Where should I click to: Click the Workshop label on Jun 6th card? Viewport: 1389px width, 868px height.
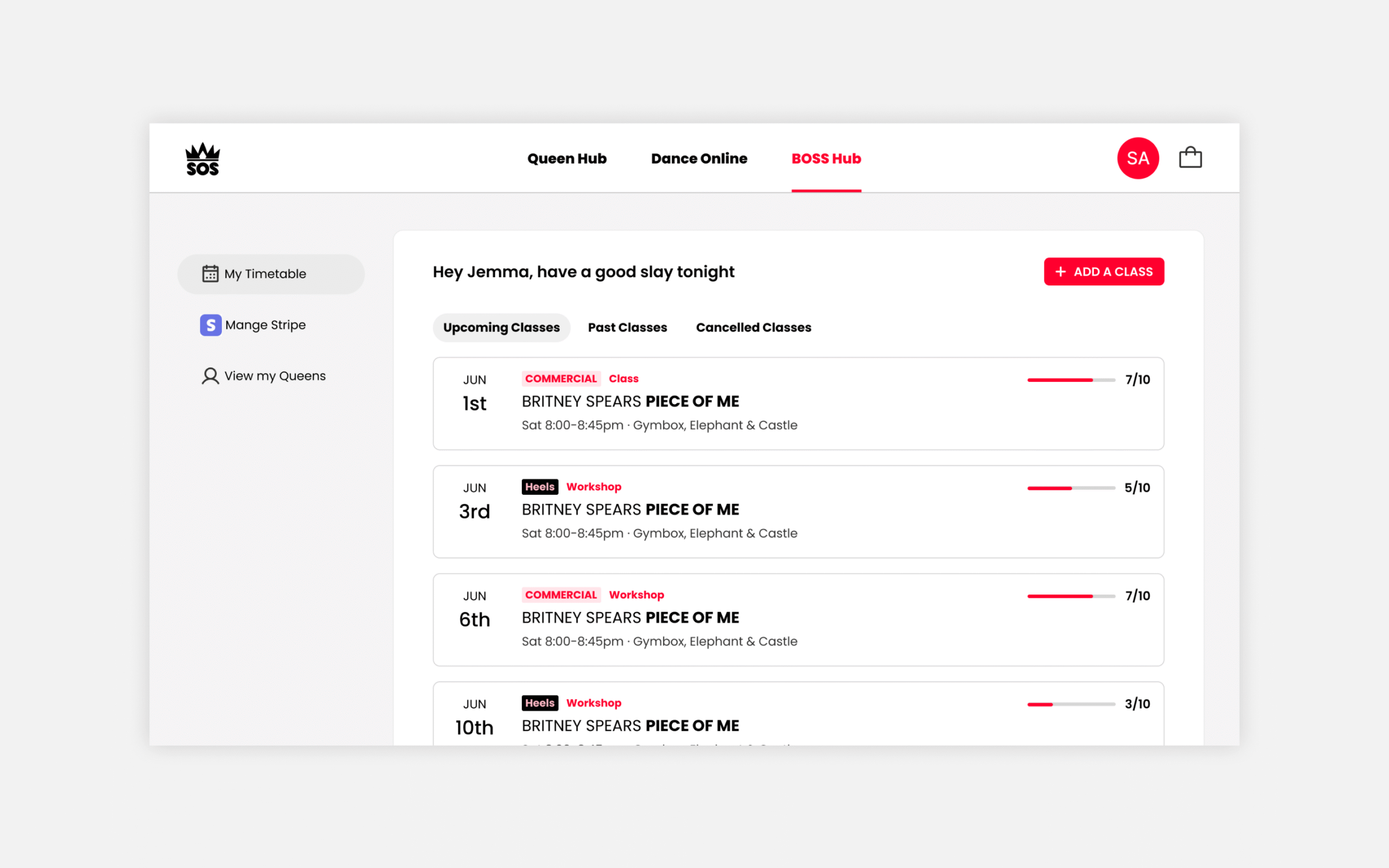636,595
